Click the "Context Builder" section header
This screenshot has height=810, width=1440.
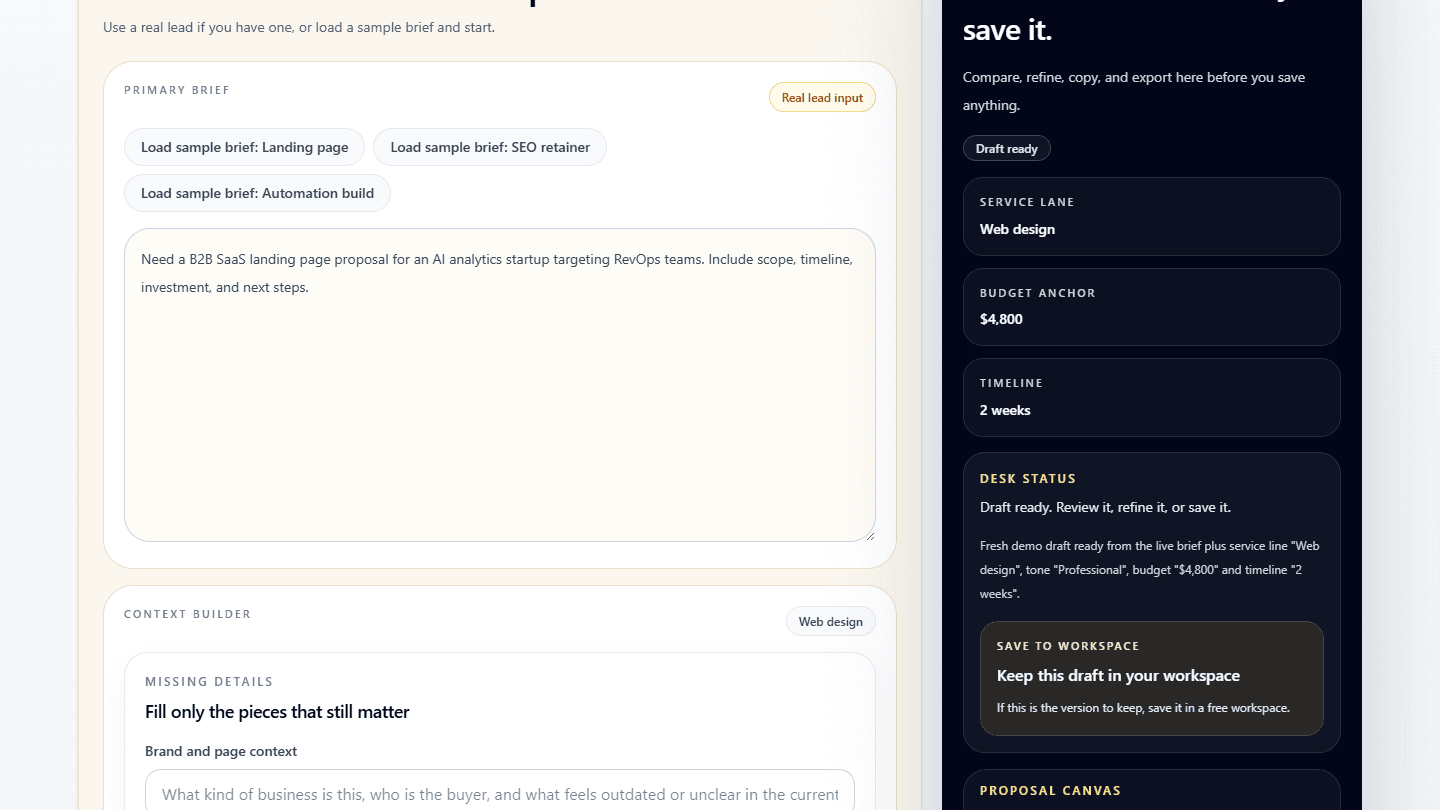click(186, 614)
